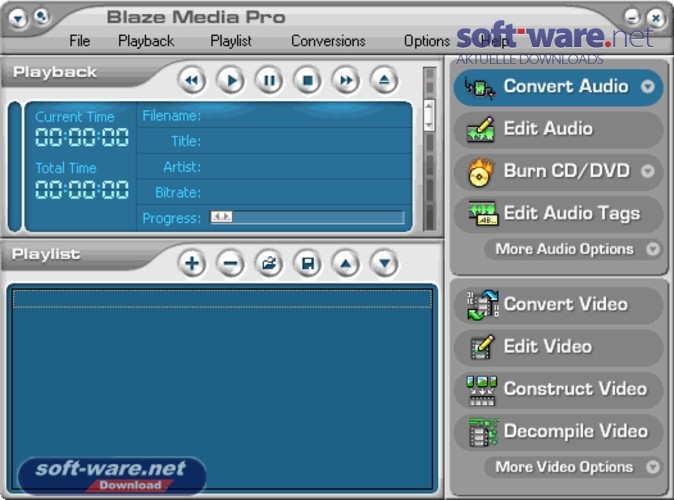Click More Video Options text
Screen dimensions: 674x500
point(564,467)
